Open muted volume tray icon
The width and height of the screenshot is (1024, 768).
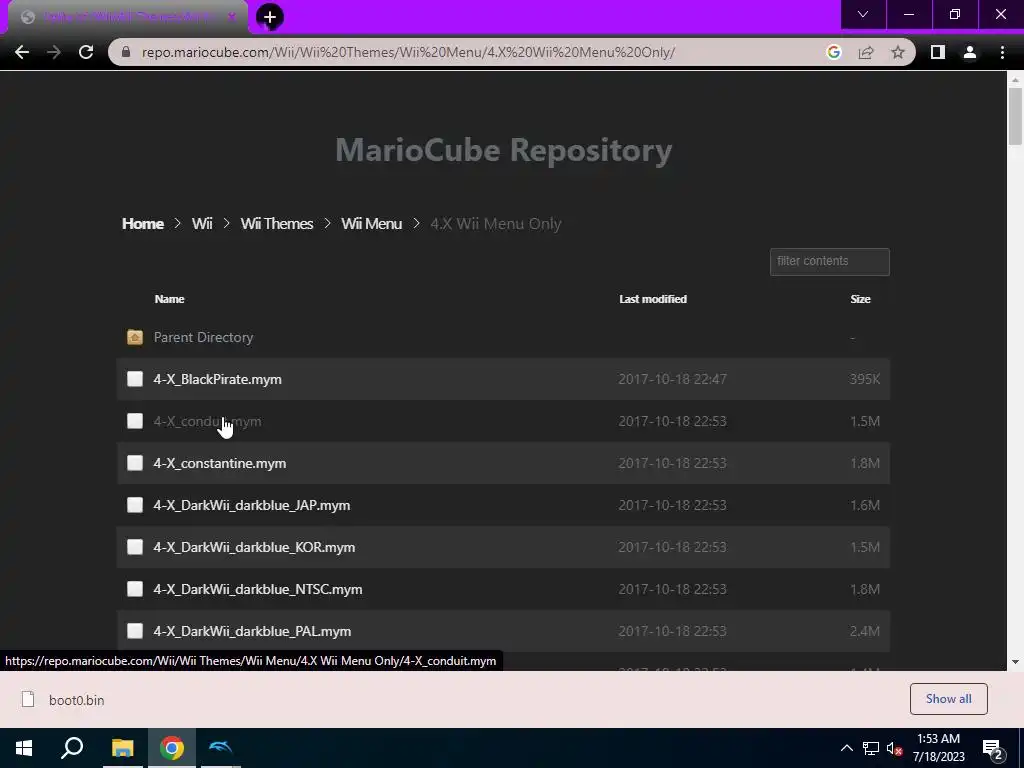tap(895, 748)
